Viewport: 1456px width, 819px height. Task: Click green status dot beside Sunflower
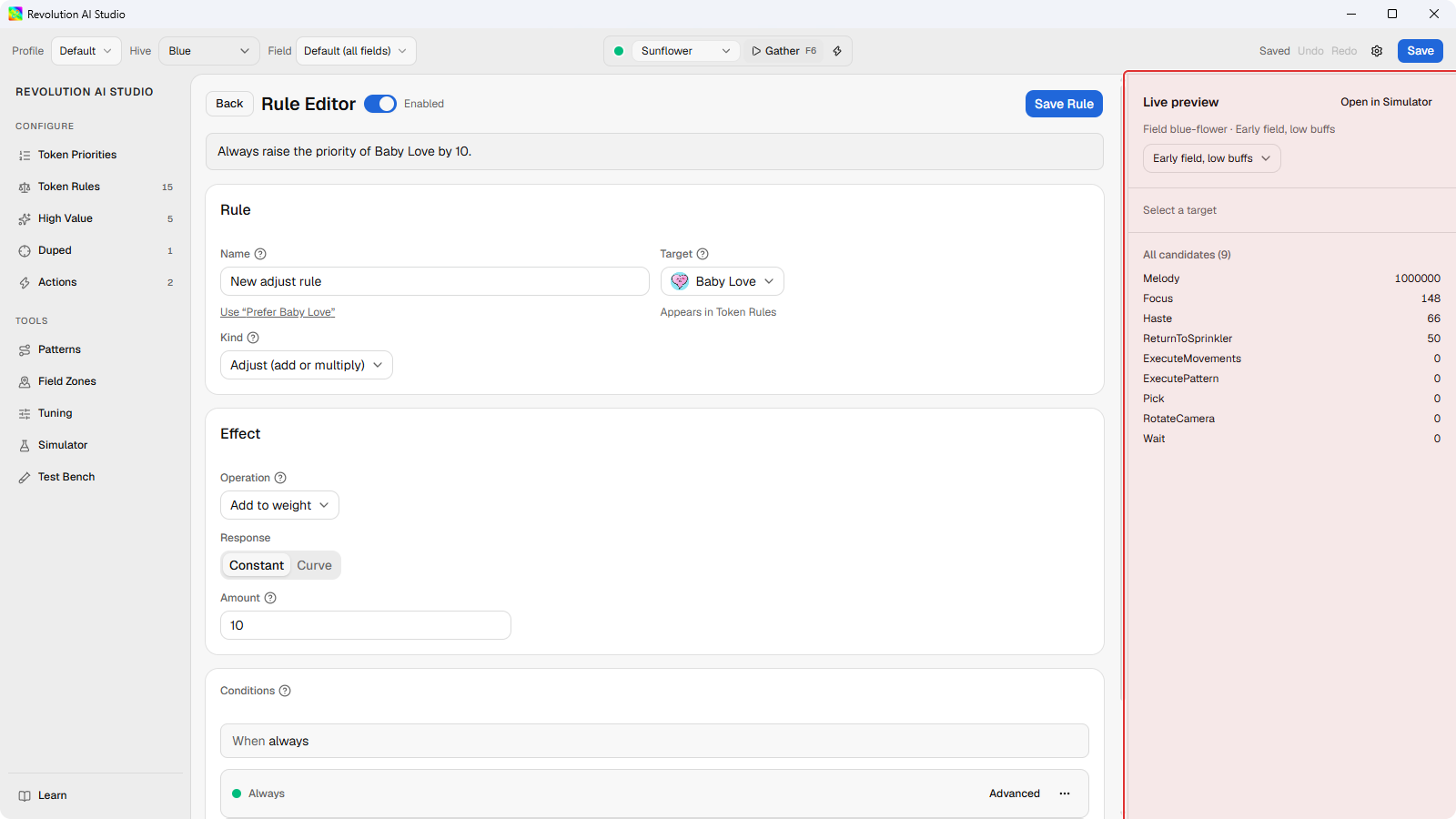point(619,51)
